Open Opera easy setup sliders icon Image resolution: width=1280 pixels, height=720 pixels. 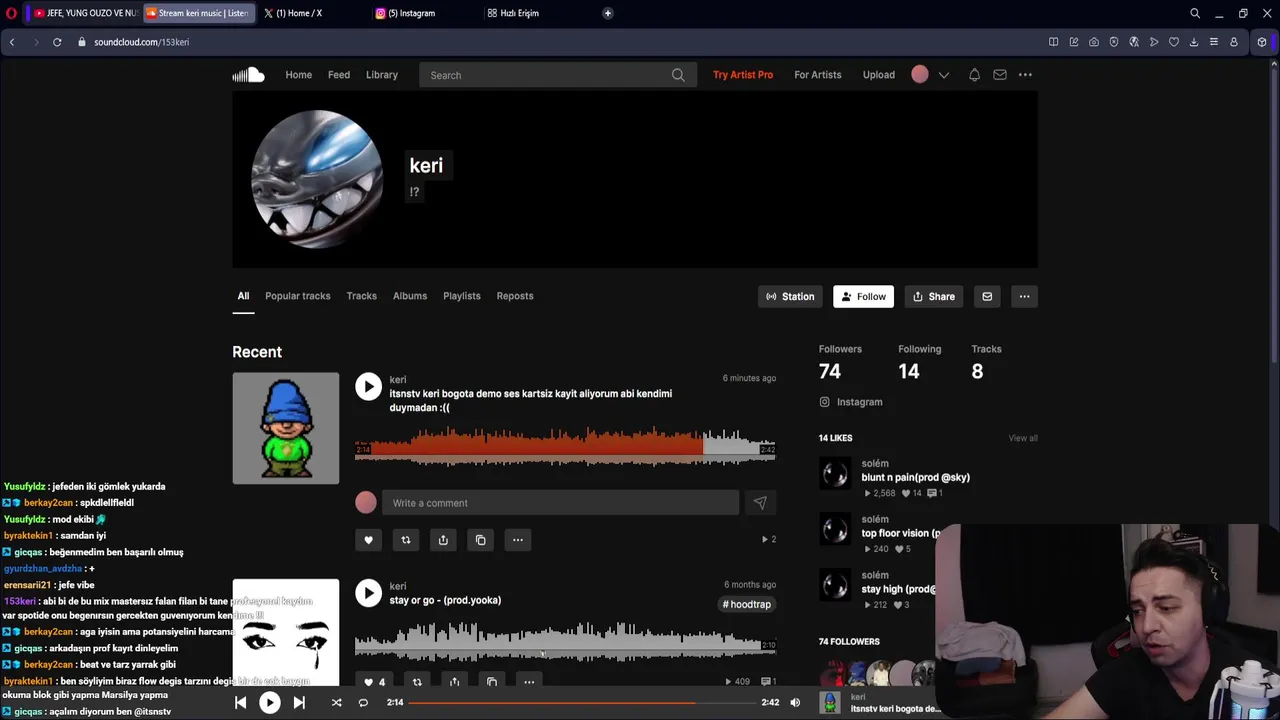[1214, 42]
